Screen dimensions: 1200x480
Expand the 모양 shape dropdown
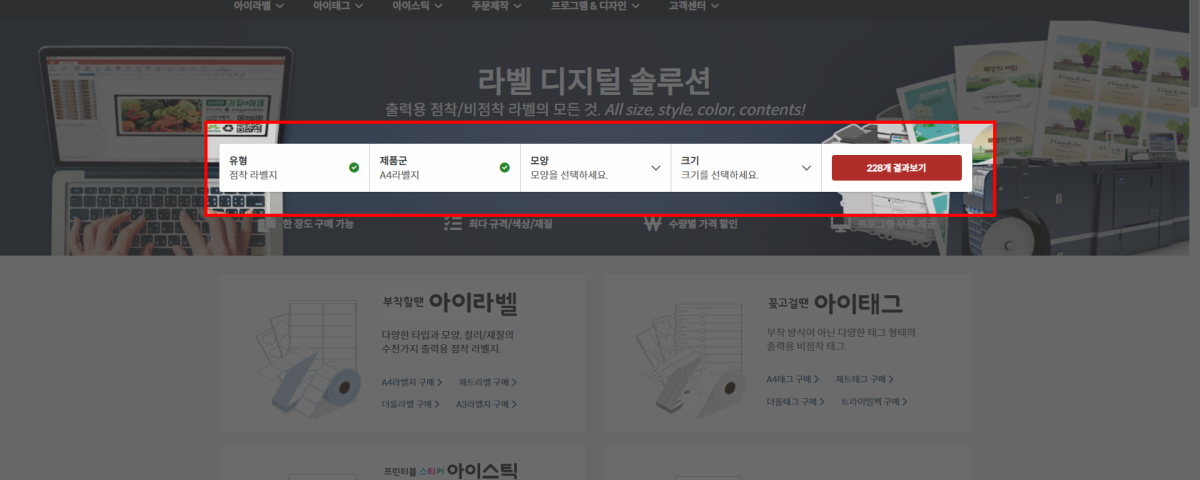pyautogui.click(x=595, y=167)
